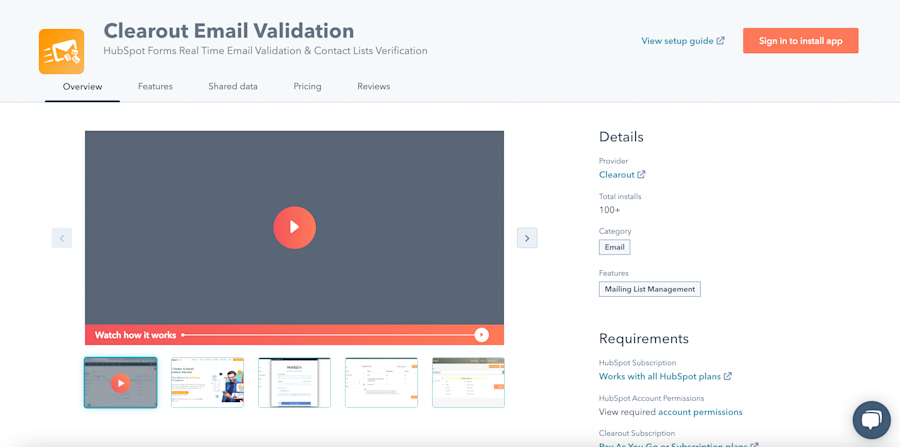Image resolution: width=900 pixels, height=447 pixels.
Task: Open the Reviews tab
Action: click(x=374, y=87)
